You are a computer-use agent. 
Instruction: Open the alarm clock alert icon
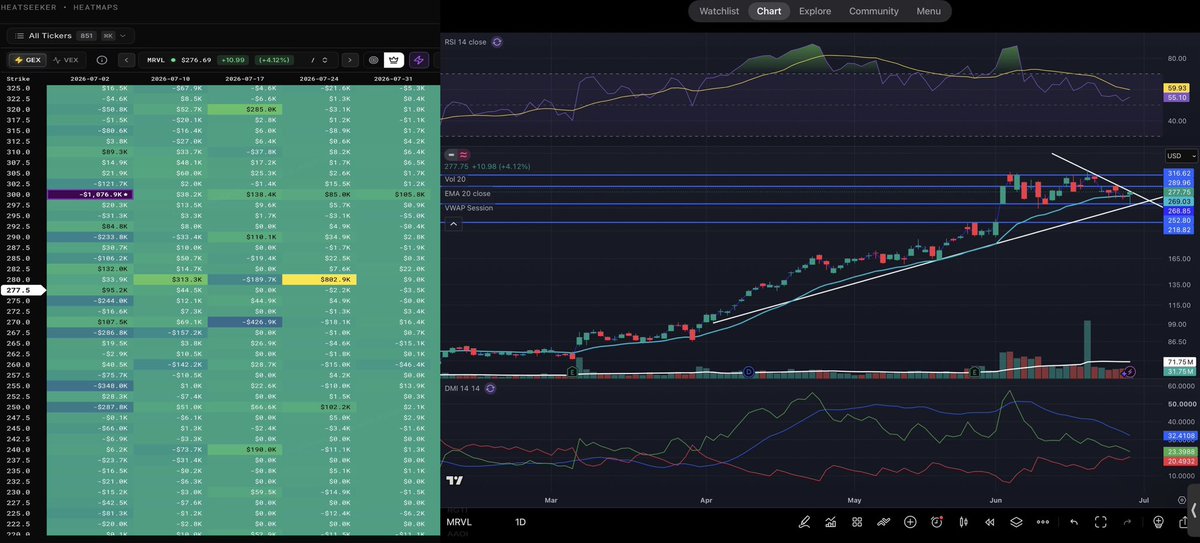tap(937, 522)
